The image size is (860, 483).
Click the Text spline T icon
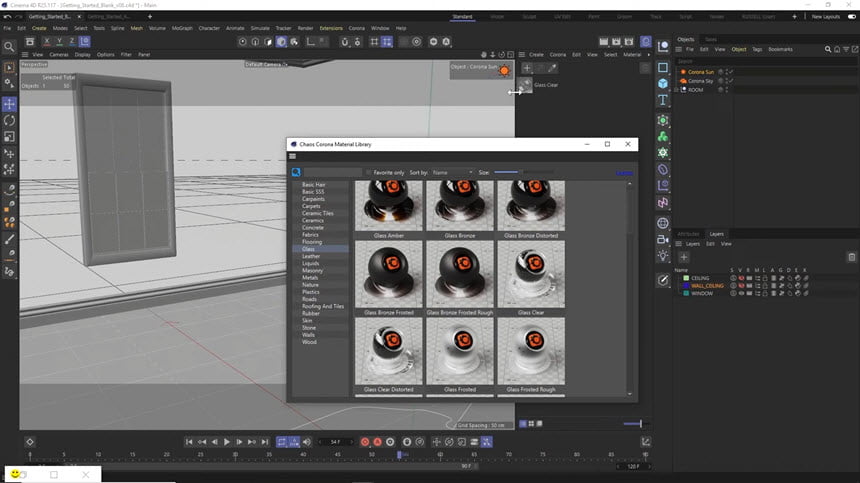click(x=663, y=100)
